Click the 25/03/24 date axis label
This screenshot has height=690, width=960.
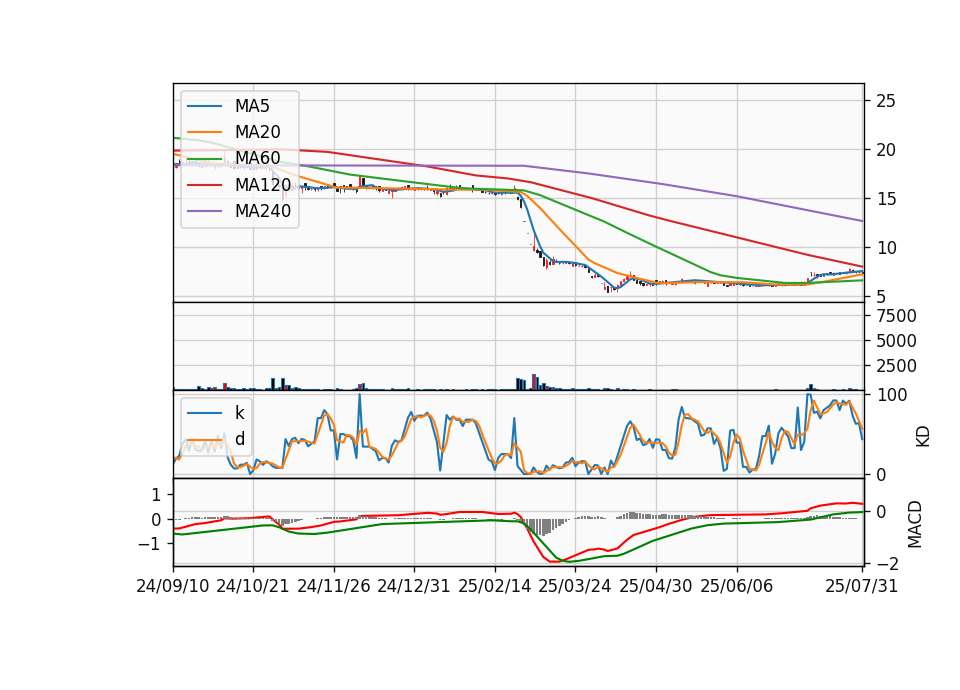(575, 586)
